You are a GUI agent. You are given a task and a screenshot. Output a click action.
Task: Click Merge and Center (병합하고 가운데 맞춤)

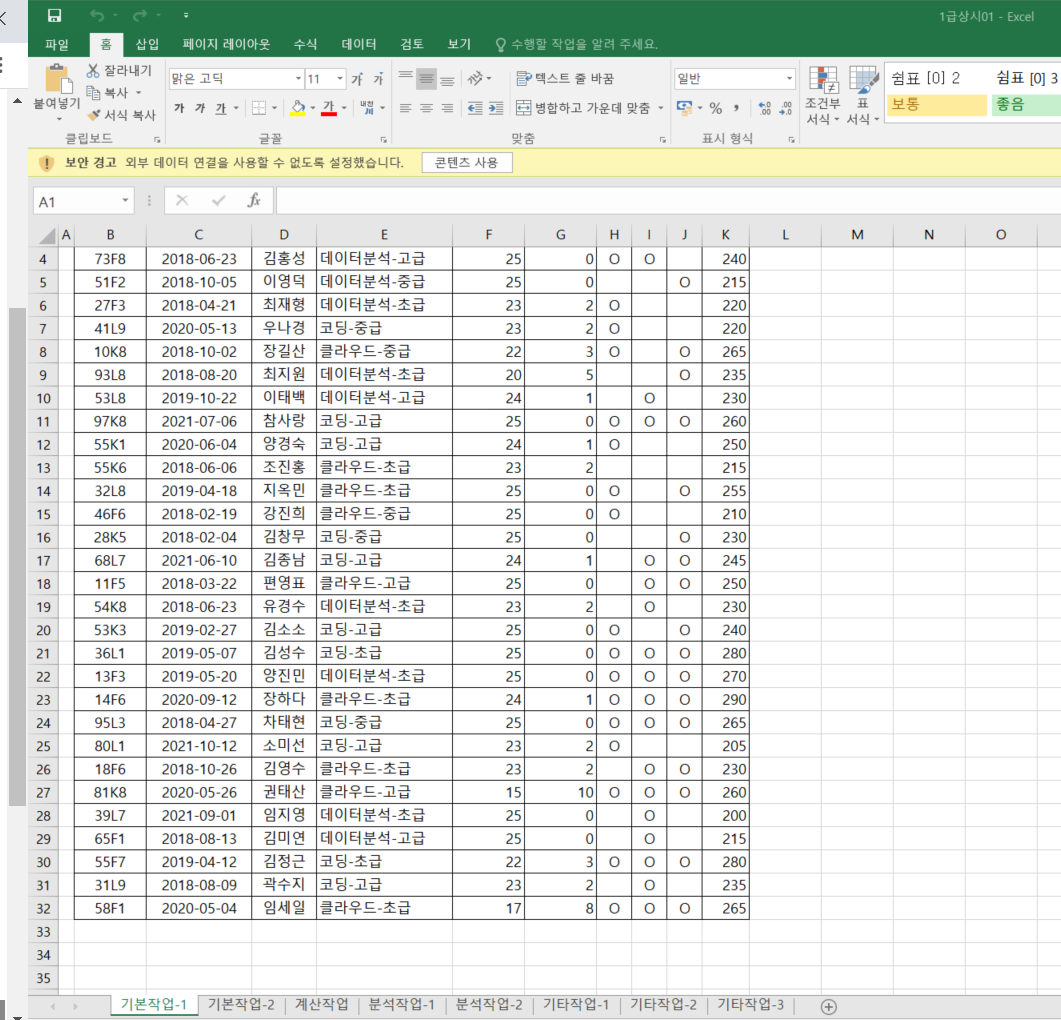click(x=590, y=108)
